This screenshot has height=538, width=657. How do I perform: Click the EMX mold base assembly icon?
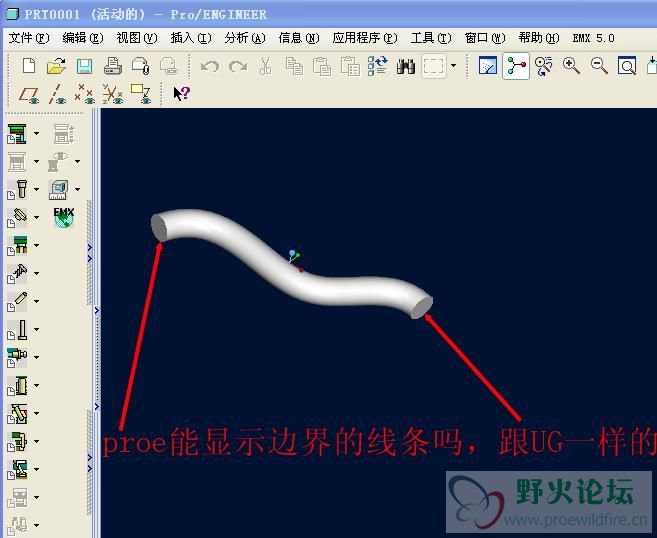point(17,134)
